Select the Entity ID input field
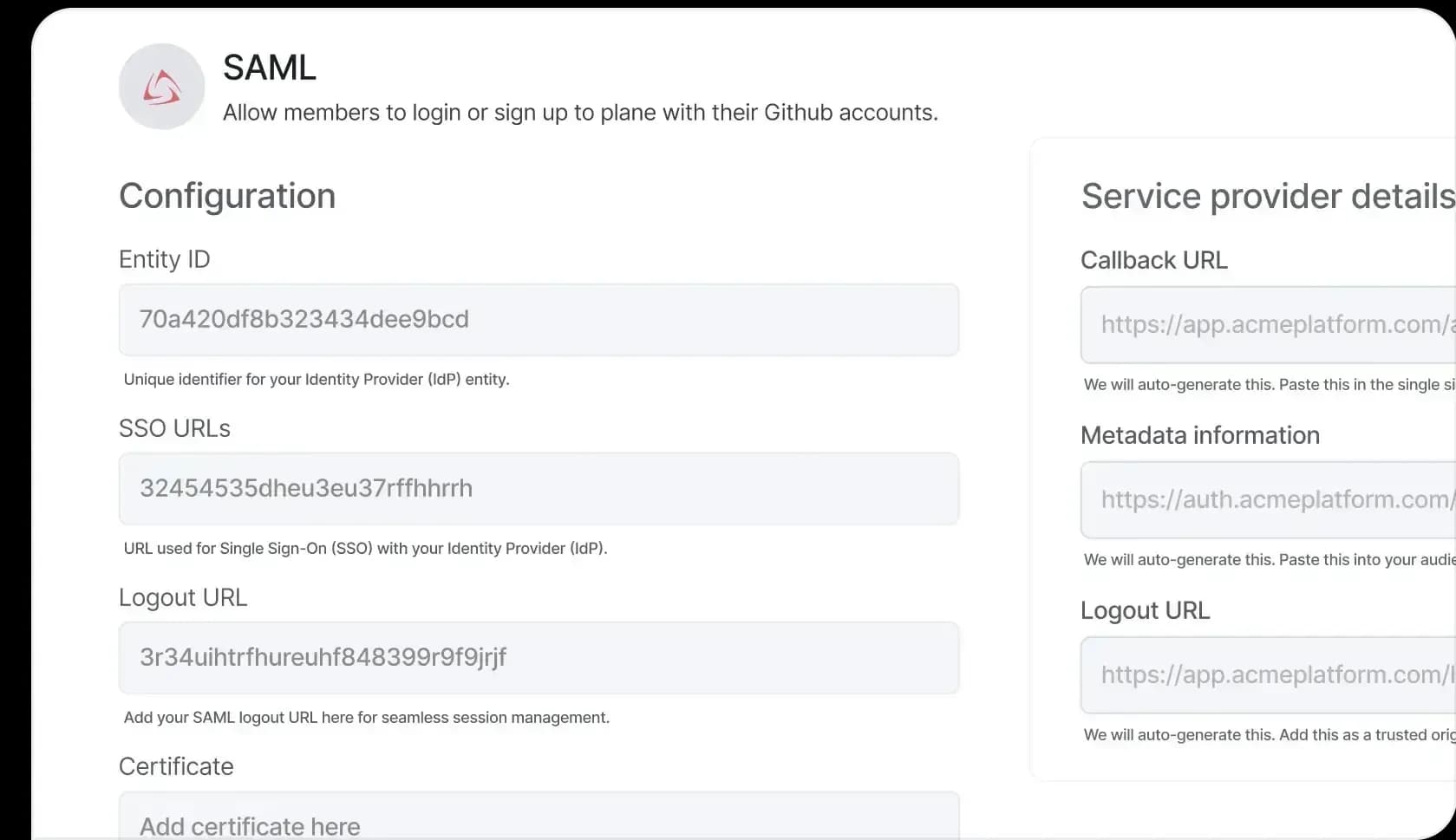Viewport: 1456px width, 840px height. pos(538,320)
